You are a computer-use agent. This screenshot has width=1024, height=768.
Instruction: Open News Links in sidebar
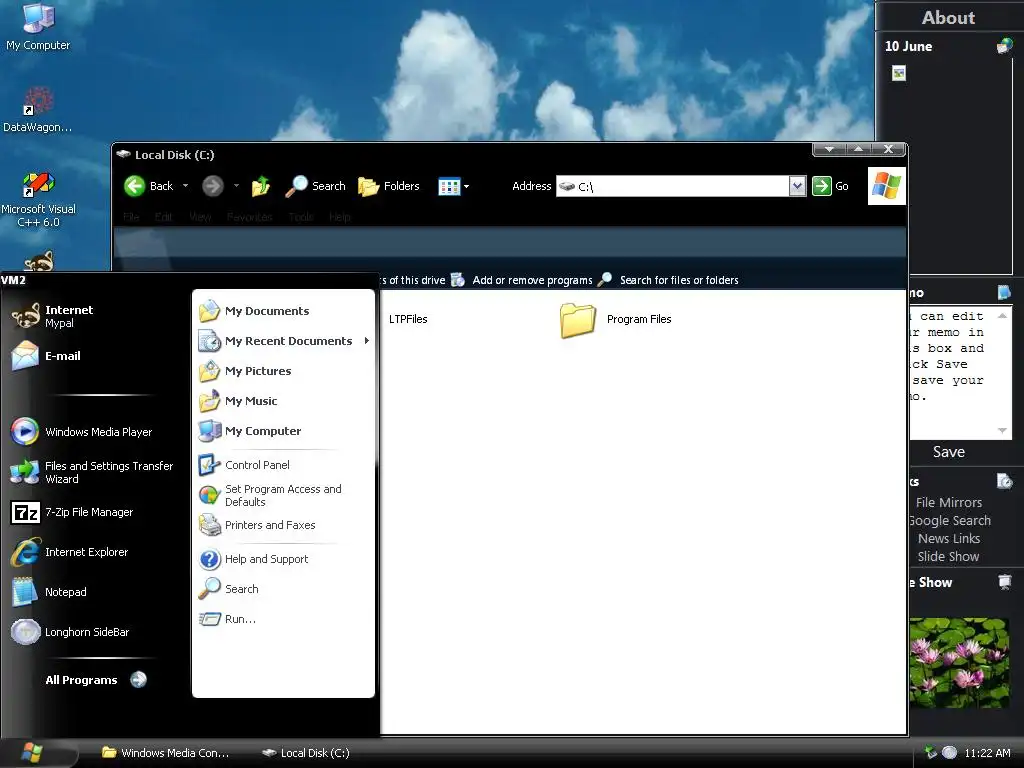coord(949,539)
